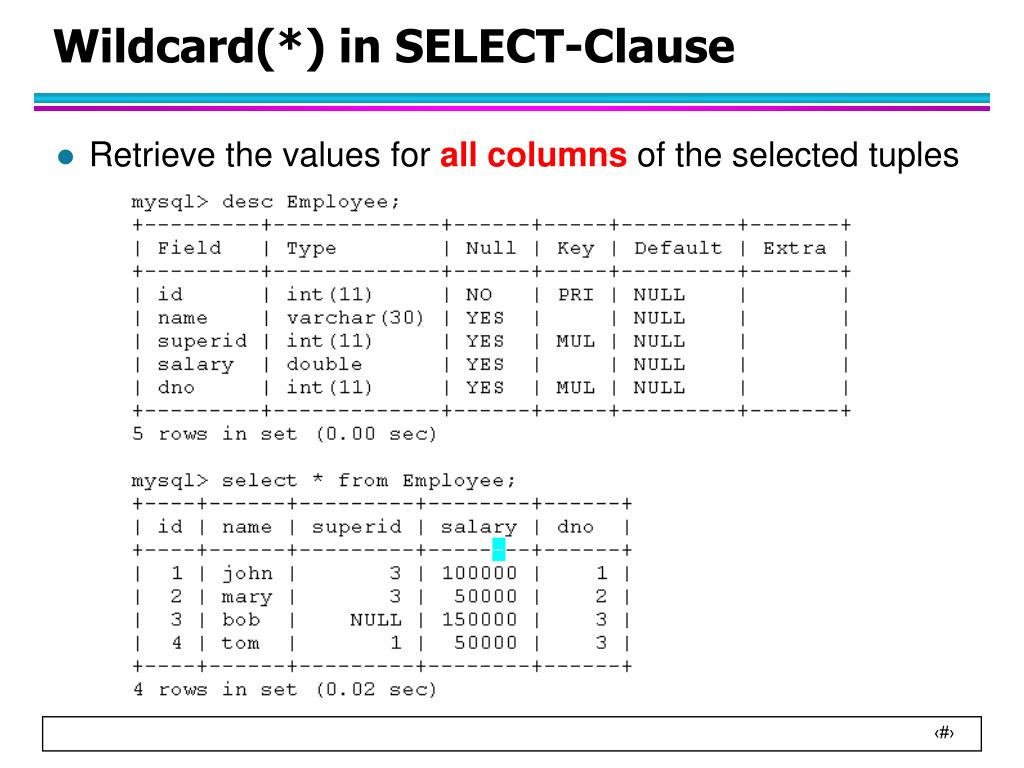Click the cyan highlighted cursor block under salary
Screen dimensions: 1024x768
[x=498, y=549]
